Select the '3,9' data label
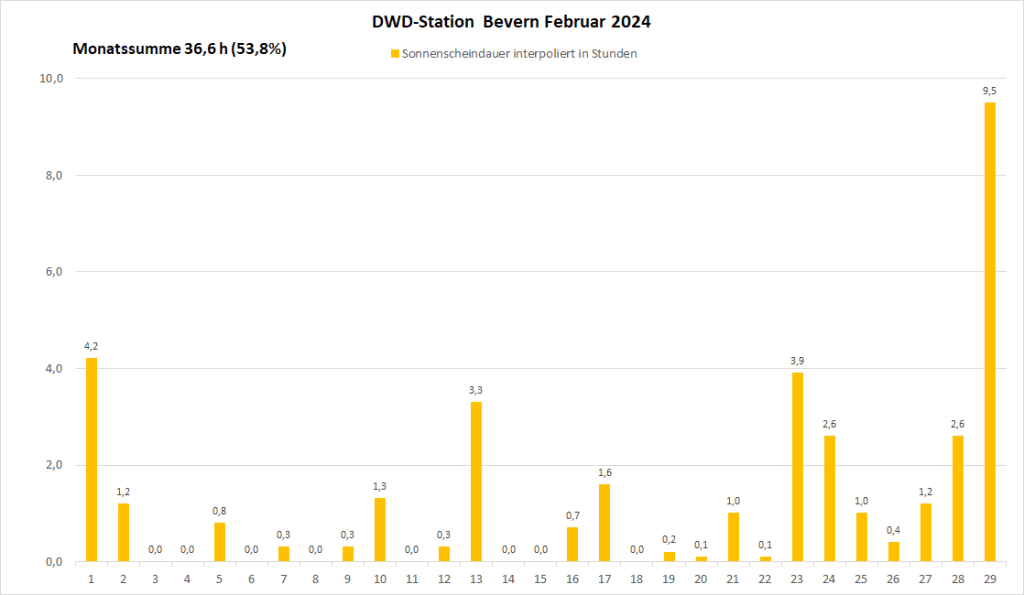The image size is (1024, 595). click(797, 361)
